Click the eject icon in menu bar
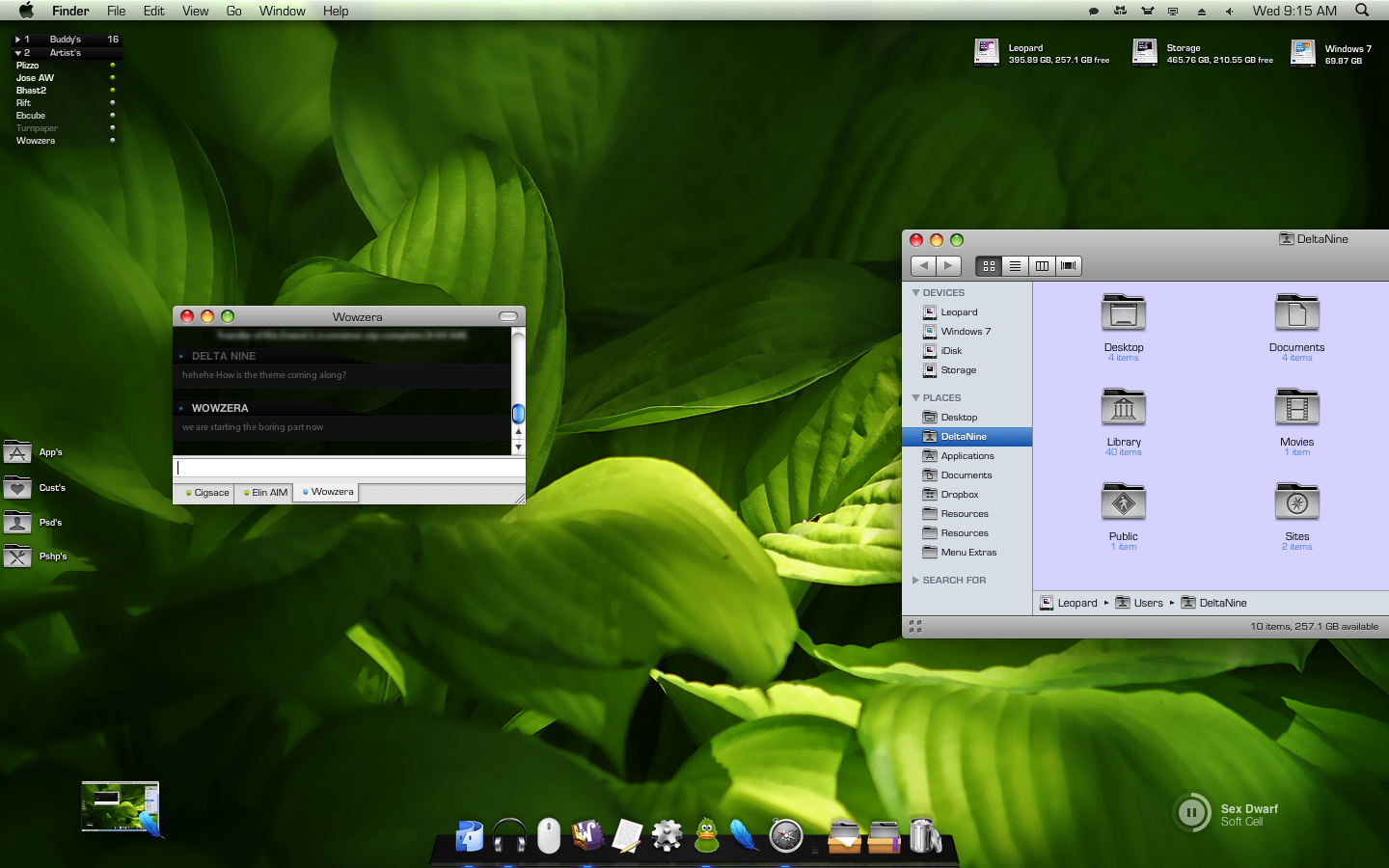This screenshot has width=1389, height=868. point(1202,12)
